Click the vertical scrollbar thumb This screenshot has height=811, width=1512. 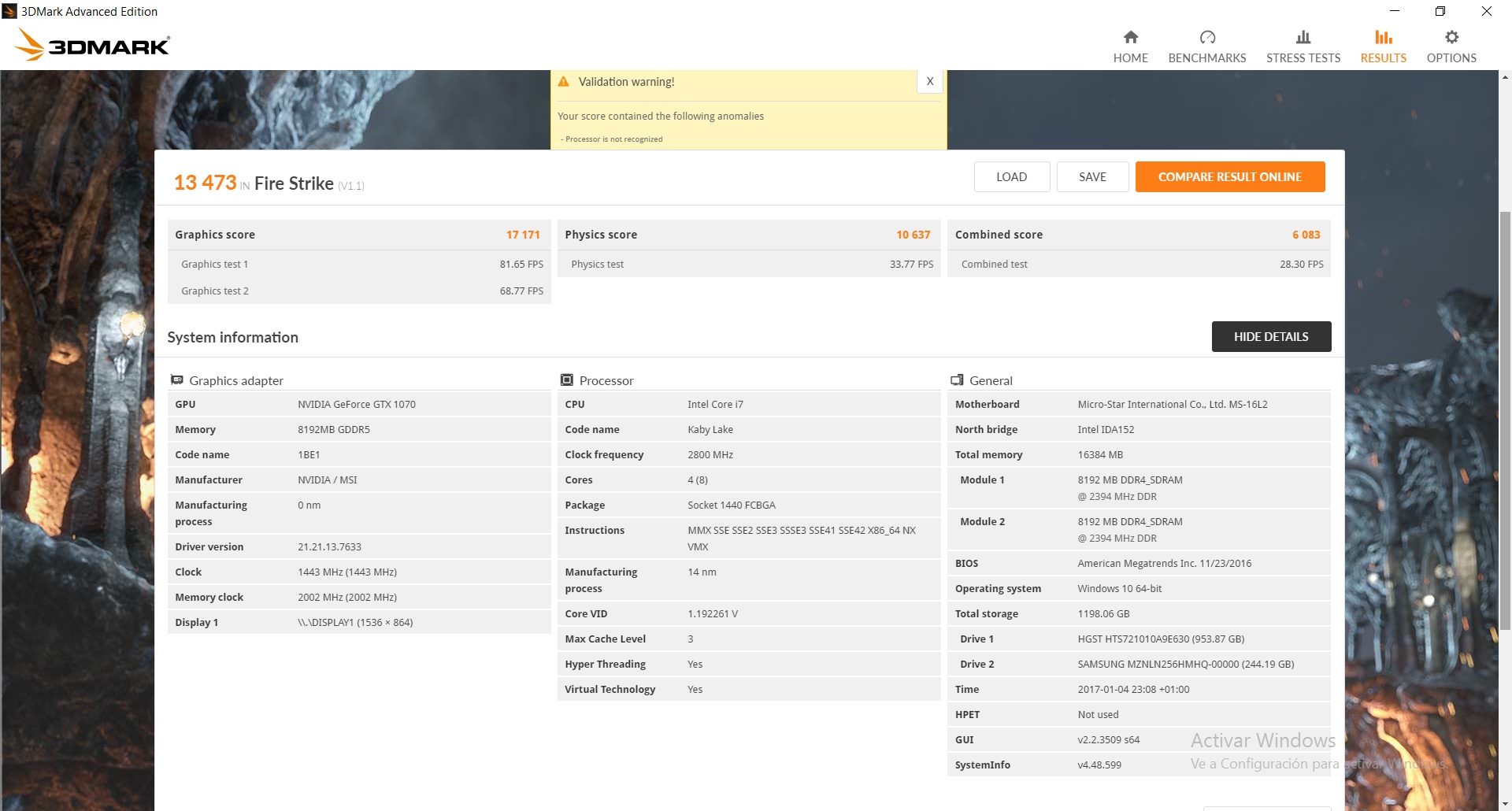pyautogui.click(x=1505, y=420)
